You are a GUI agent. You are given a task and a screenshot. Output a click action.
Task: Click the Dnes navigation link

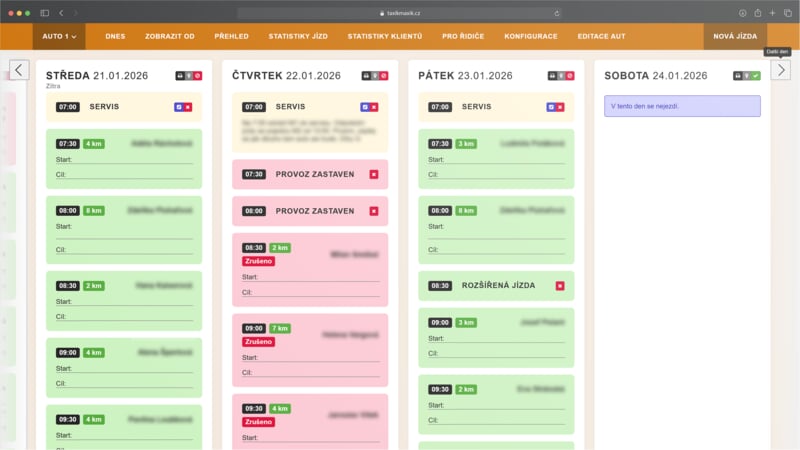tap(115, 36)
